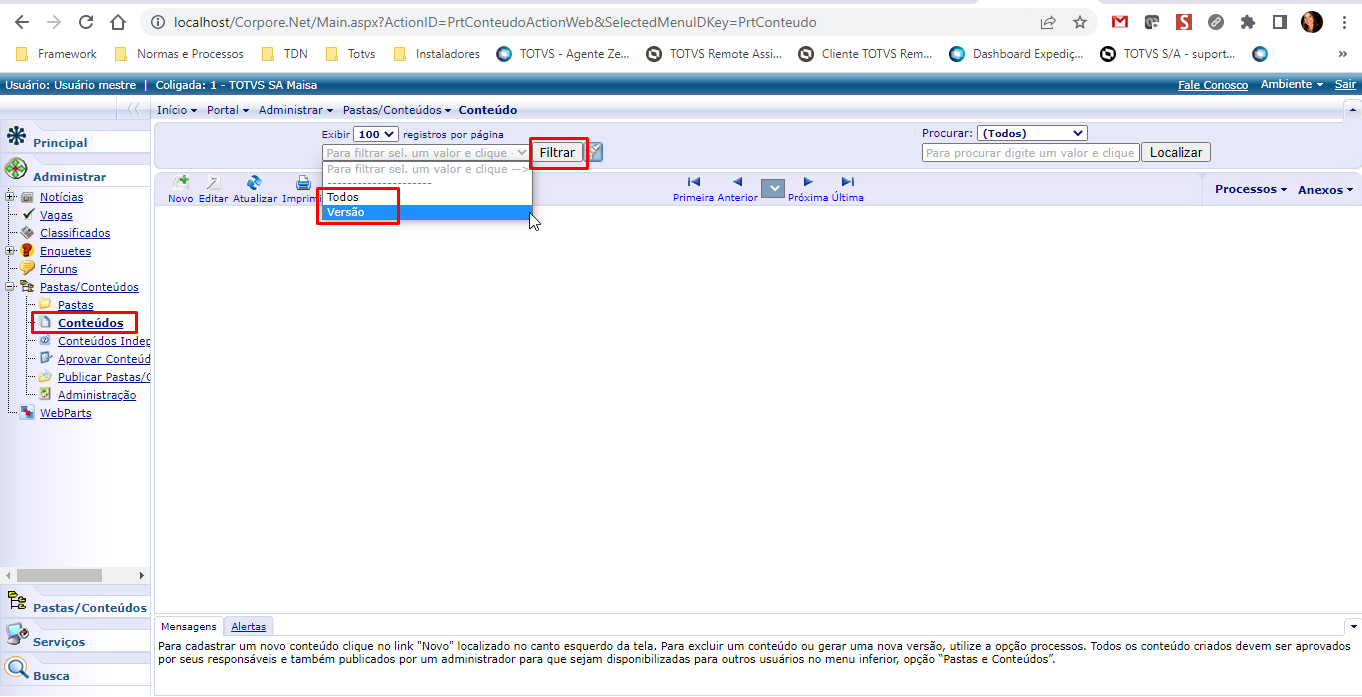Open the registros por página dropdown
This screenshot has height=697, width=1362.
tap(376, 134)
